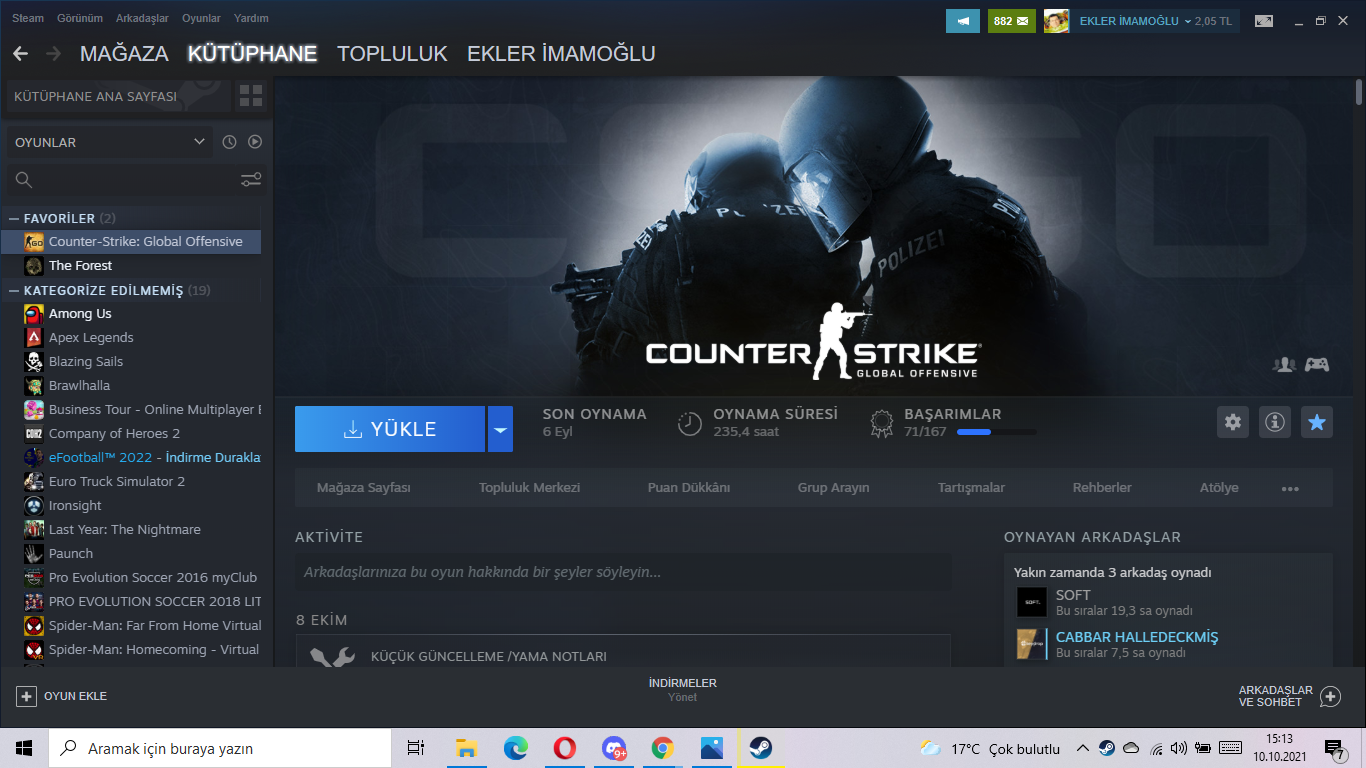Image resolution: width=1366 pixels, height=768 pixels.
Task: Open the OYUNLAR filter dropdown
Action: tap(109, 142)
